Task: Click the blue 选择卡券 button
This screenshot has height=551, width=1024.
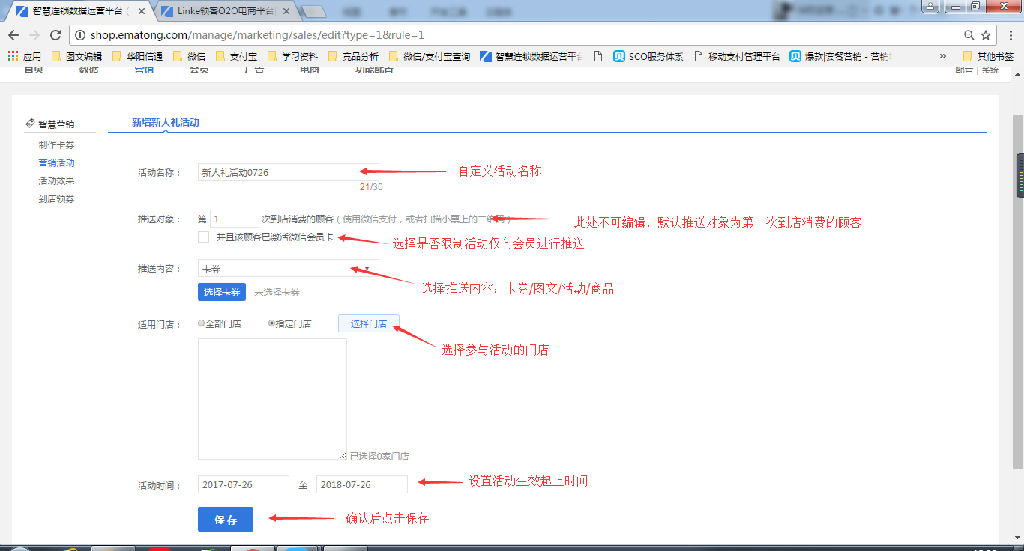Action: tap(222, 292)
